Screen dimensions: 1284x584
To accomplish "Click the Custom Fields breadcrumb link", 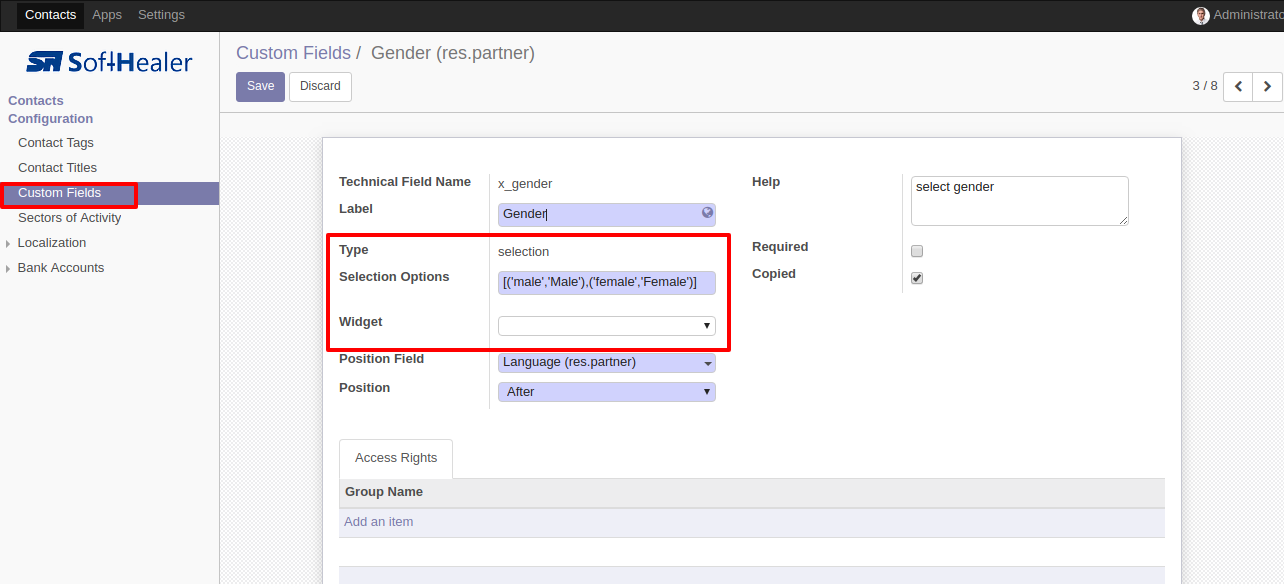I will click(x=293, y=53).
